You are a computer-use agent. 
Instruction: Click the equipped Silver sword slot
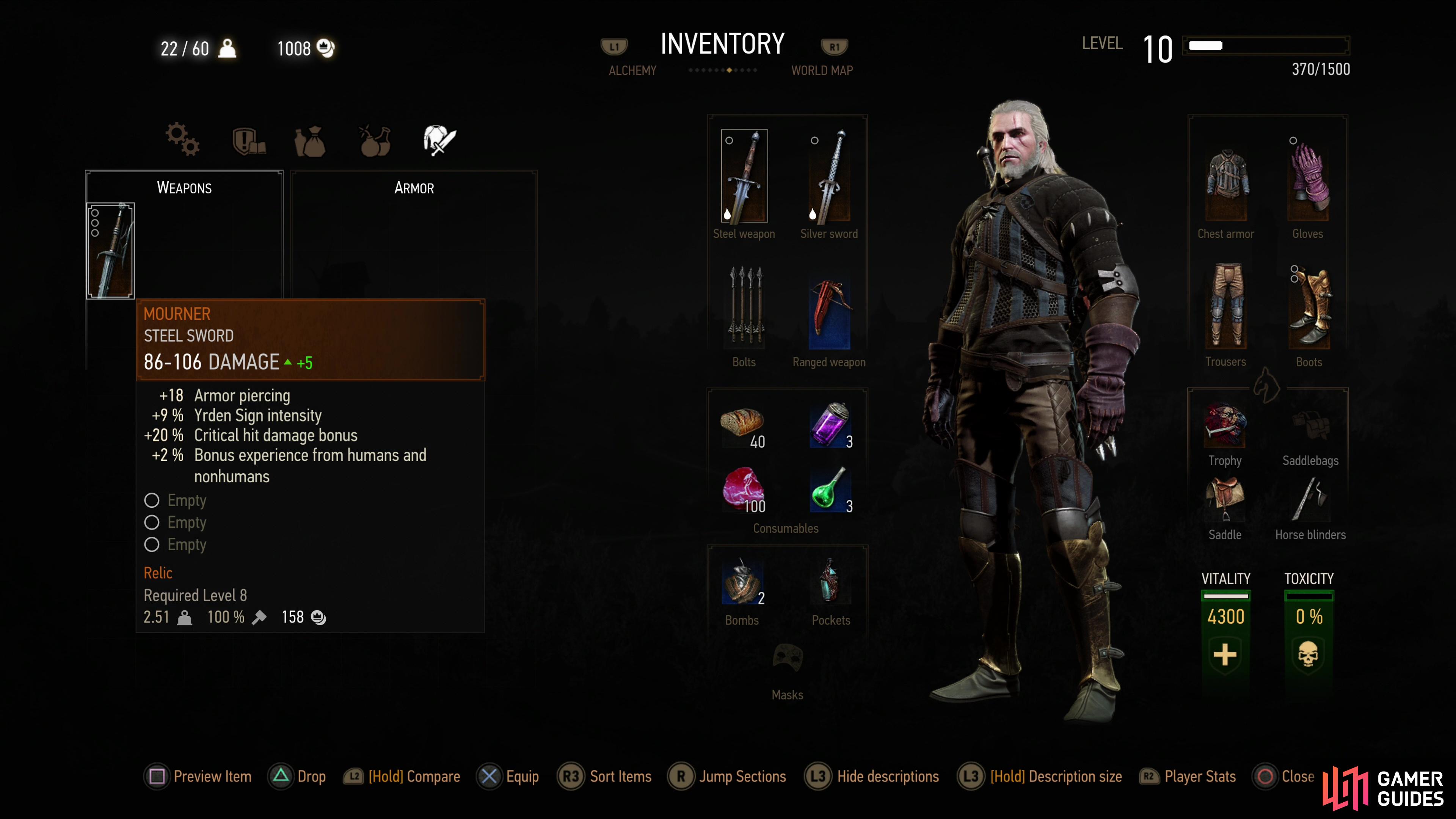click(829, 176)
